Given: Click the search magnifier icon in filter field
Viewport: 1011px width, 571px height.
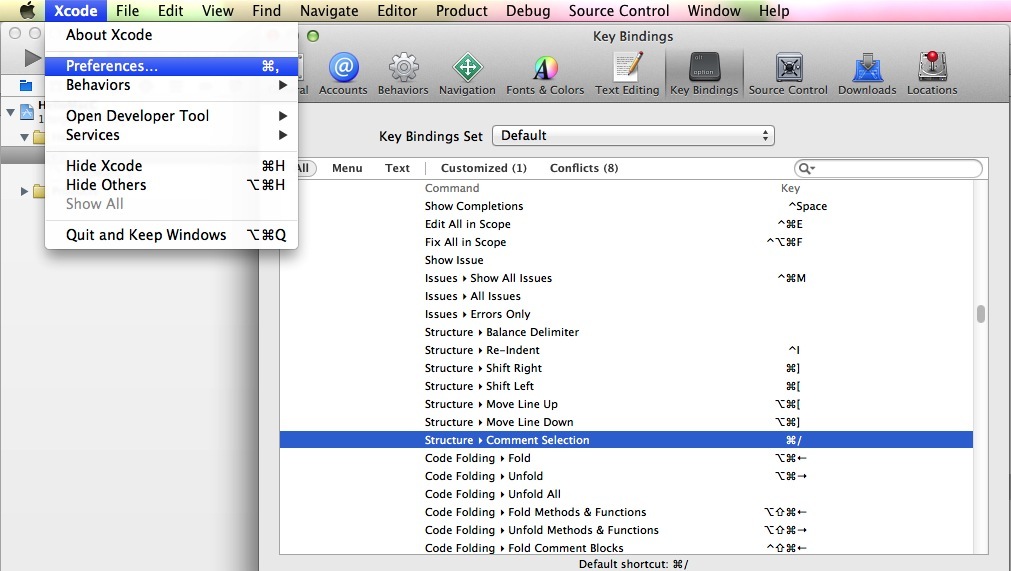Looking at the screenshot, I should [x=806, y=168].
